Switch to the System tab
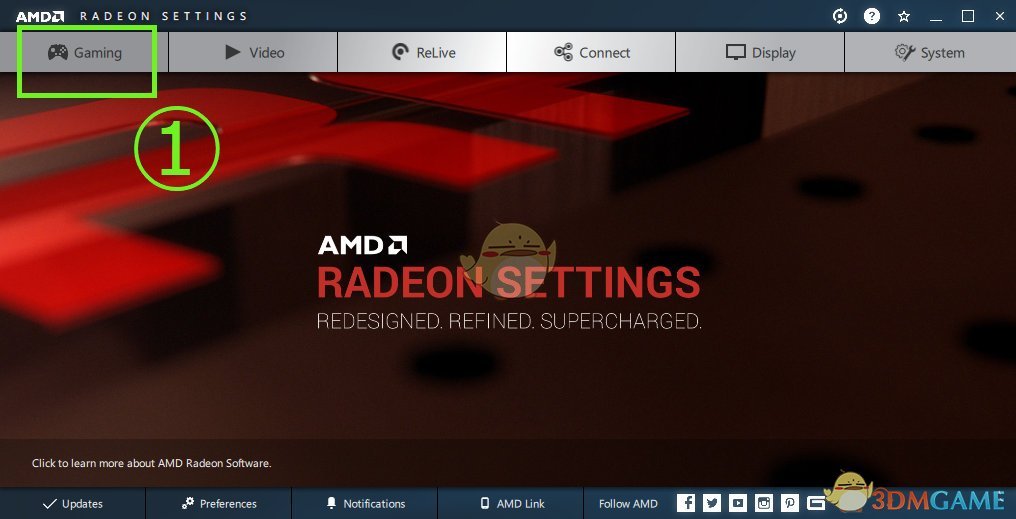The height and width of the screenshot is (519, 1016). [x=930, y=52]
